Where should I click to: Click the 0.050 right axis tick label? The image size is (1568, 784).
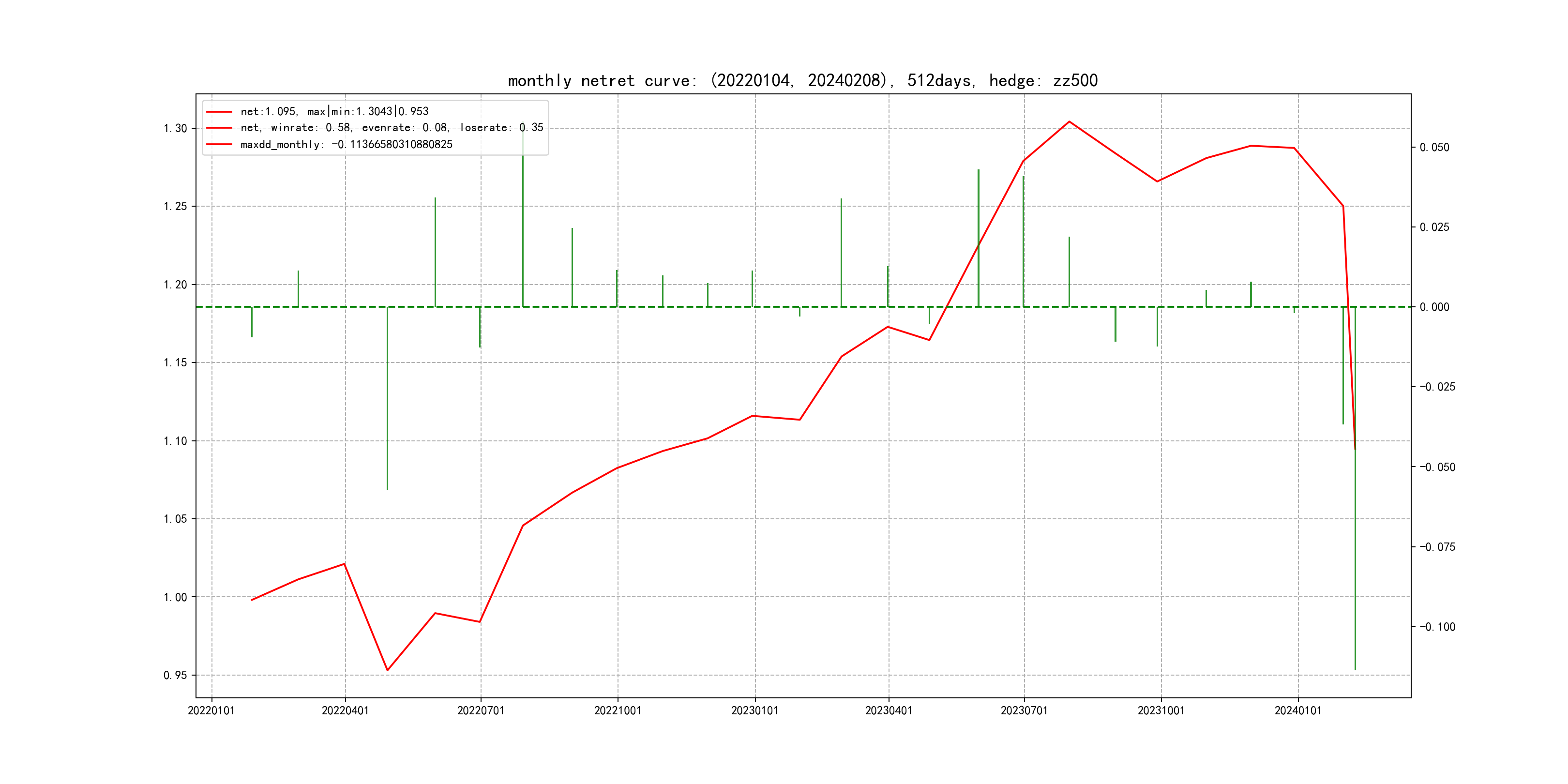coord(1435,147)
